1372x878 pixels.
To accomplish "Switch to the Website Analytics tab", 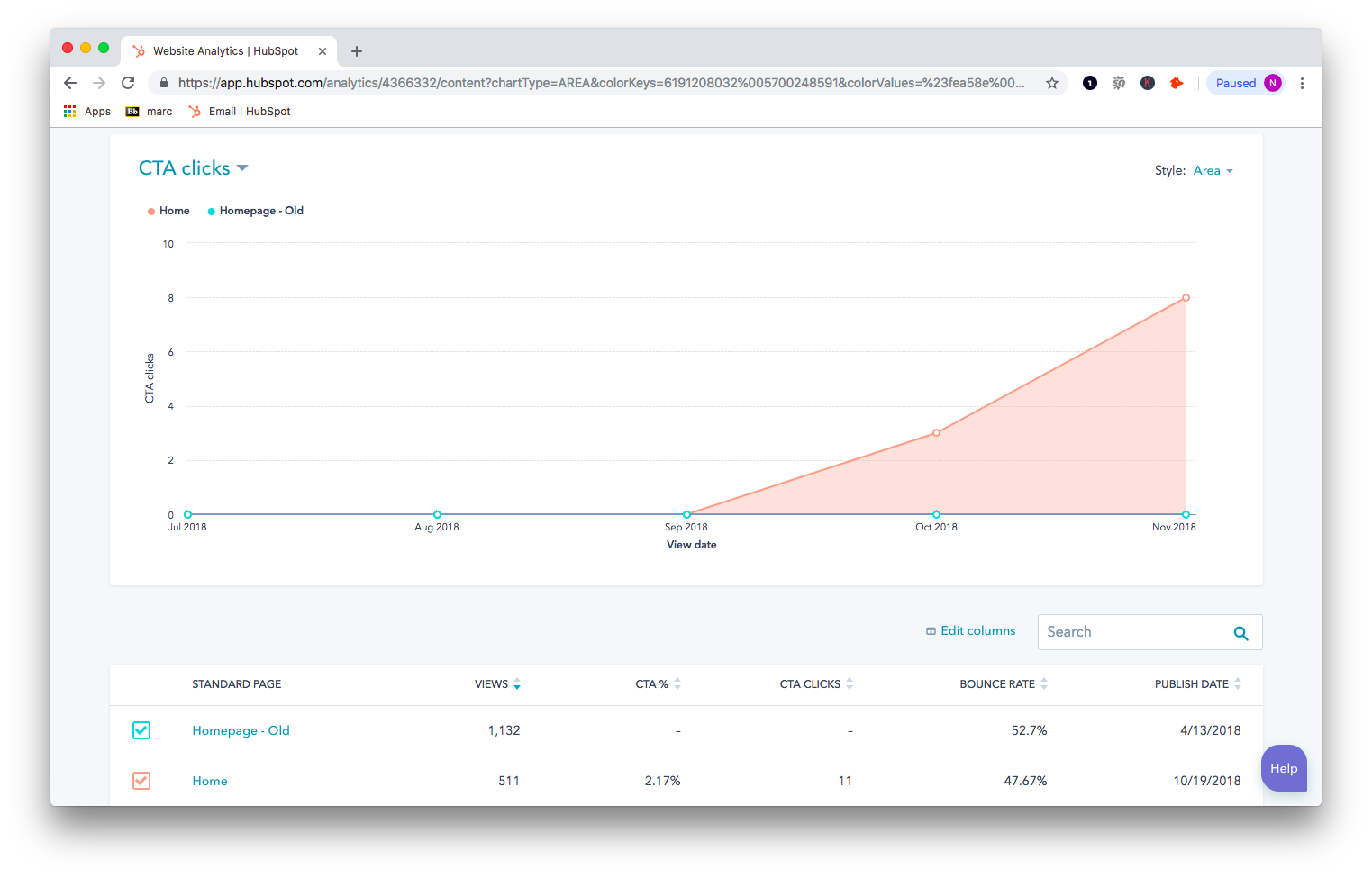I will (x=225, y=51).
